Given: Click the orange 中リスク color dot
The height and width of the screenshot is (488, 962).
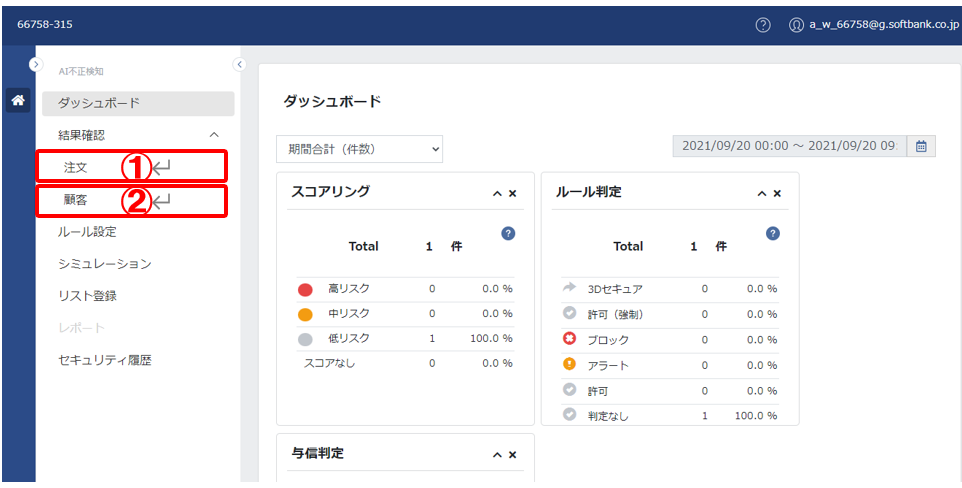Looking at the screenshot, I should pyautogui.click(x=305, y=315).
